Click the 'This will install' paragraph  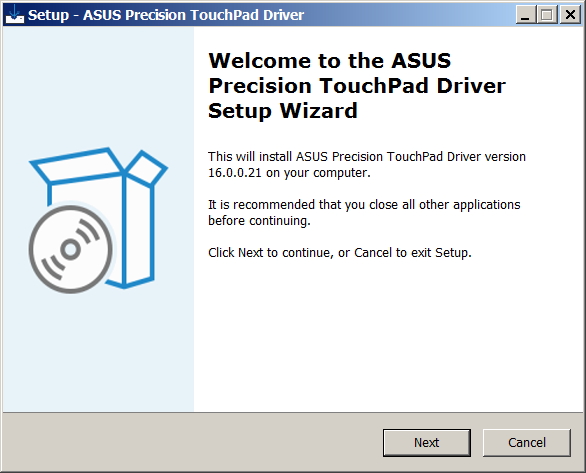[x=367, y=165]
